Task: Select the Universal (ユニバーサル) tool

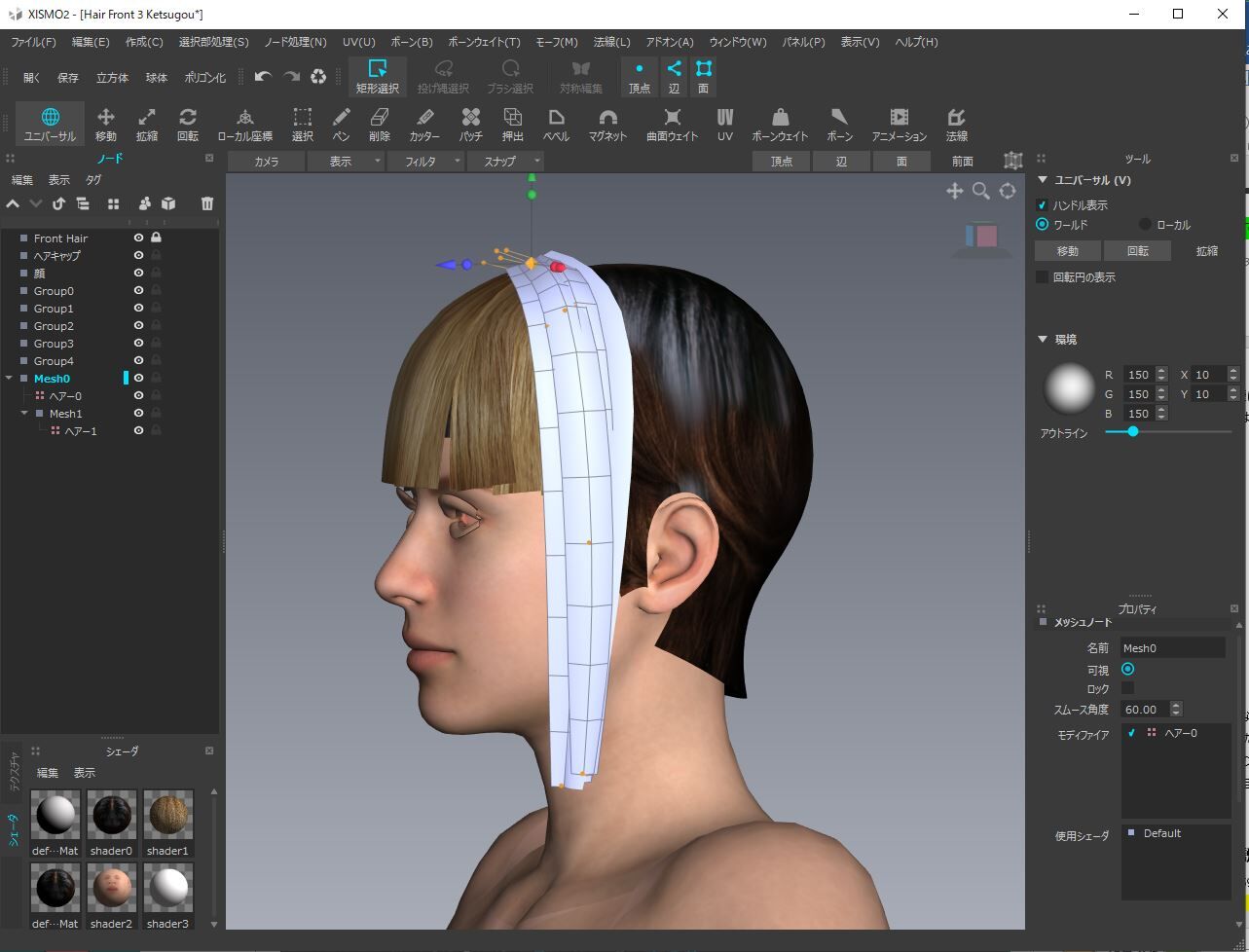Action: point(50,125)
